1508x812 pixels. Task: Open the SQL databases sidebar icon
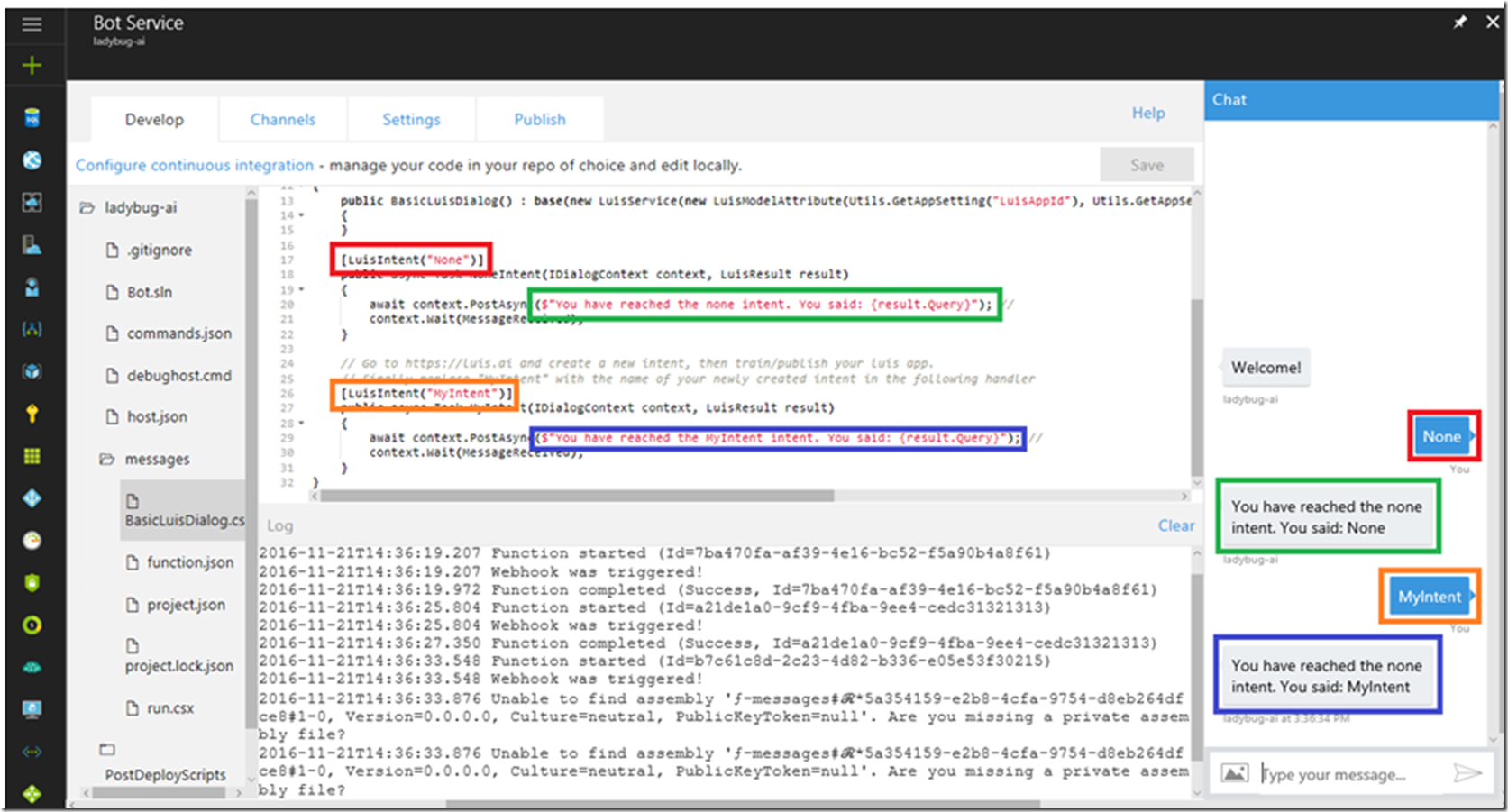[32, 117]
